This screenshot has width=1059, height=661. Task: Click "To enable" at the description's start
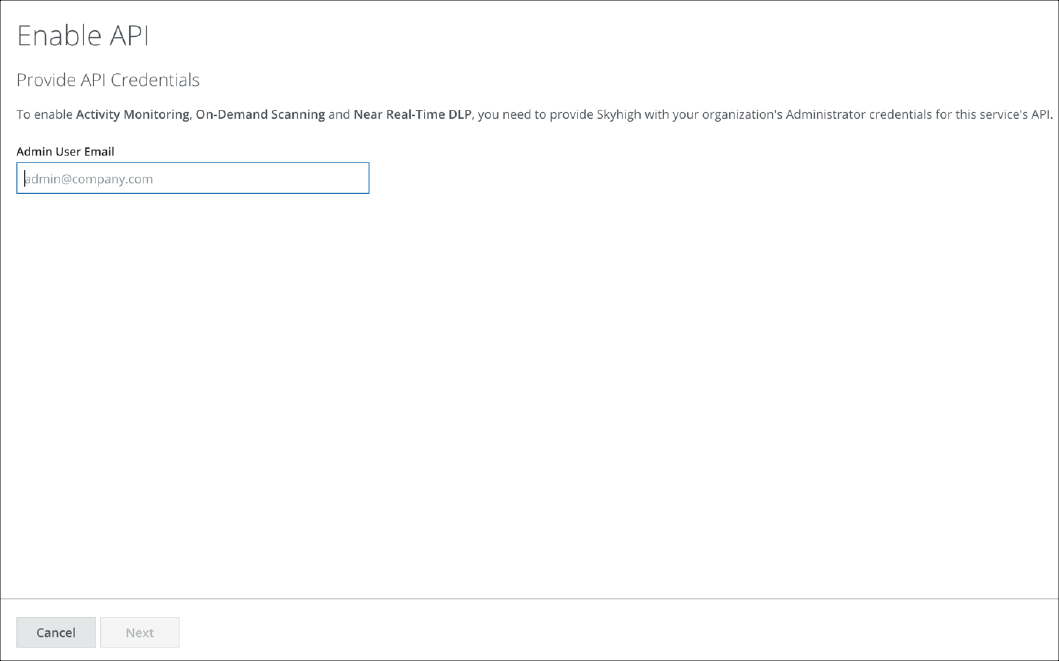tap(44, 115)
